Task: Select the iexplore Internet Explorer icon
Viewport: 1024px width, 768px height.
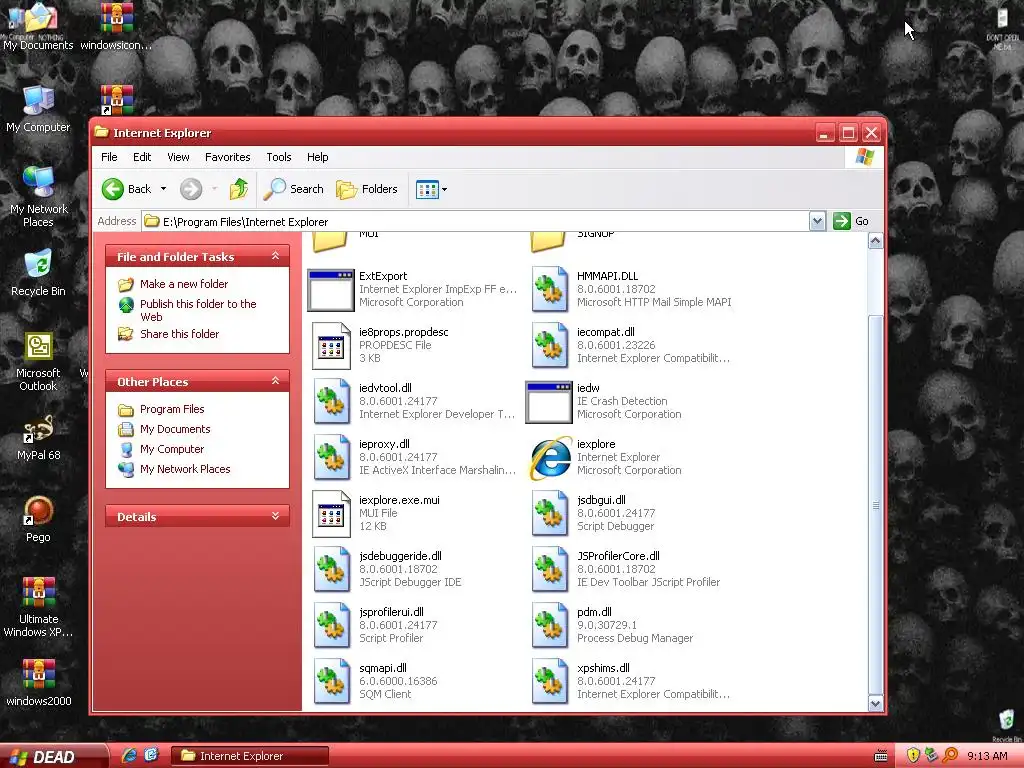Action: coord(550,458)
